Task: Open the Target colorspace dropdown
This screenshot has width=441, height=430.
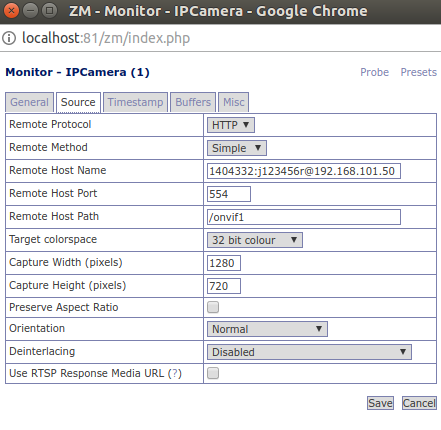Action: click(x=255, y=240)
